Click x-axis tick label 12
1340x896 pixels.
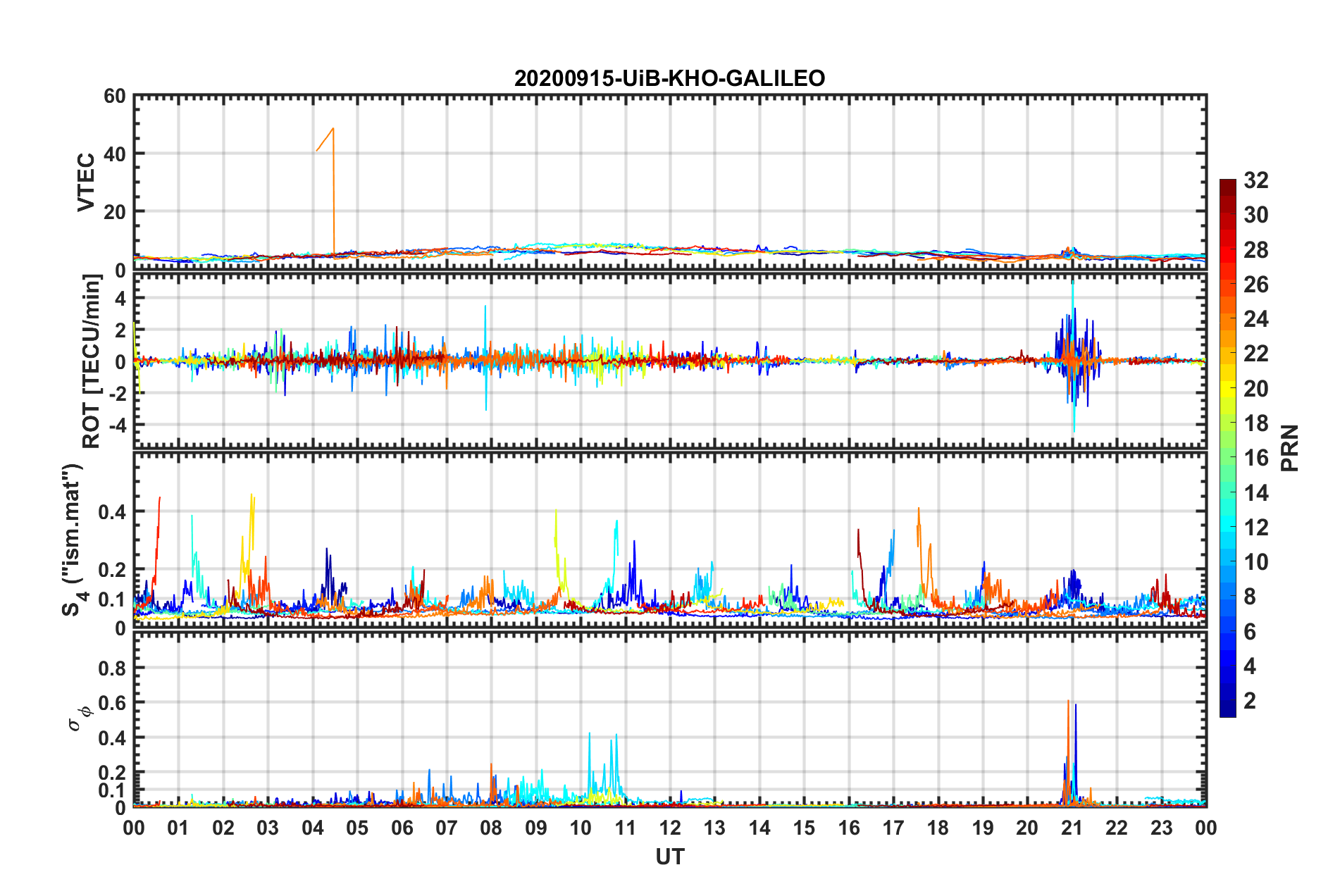point(670,828)
